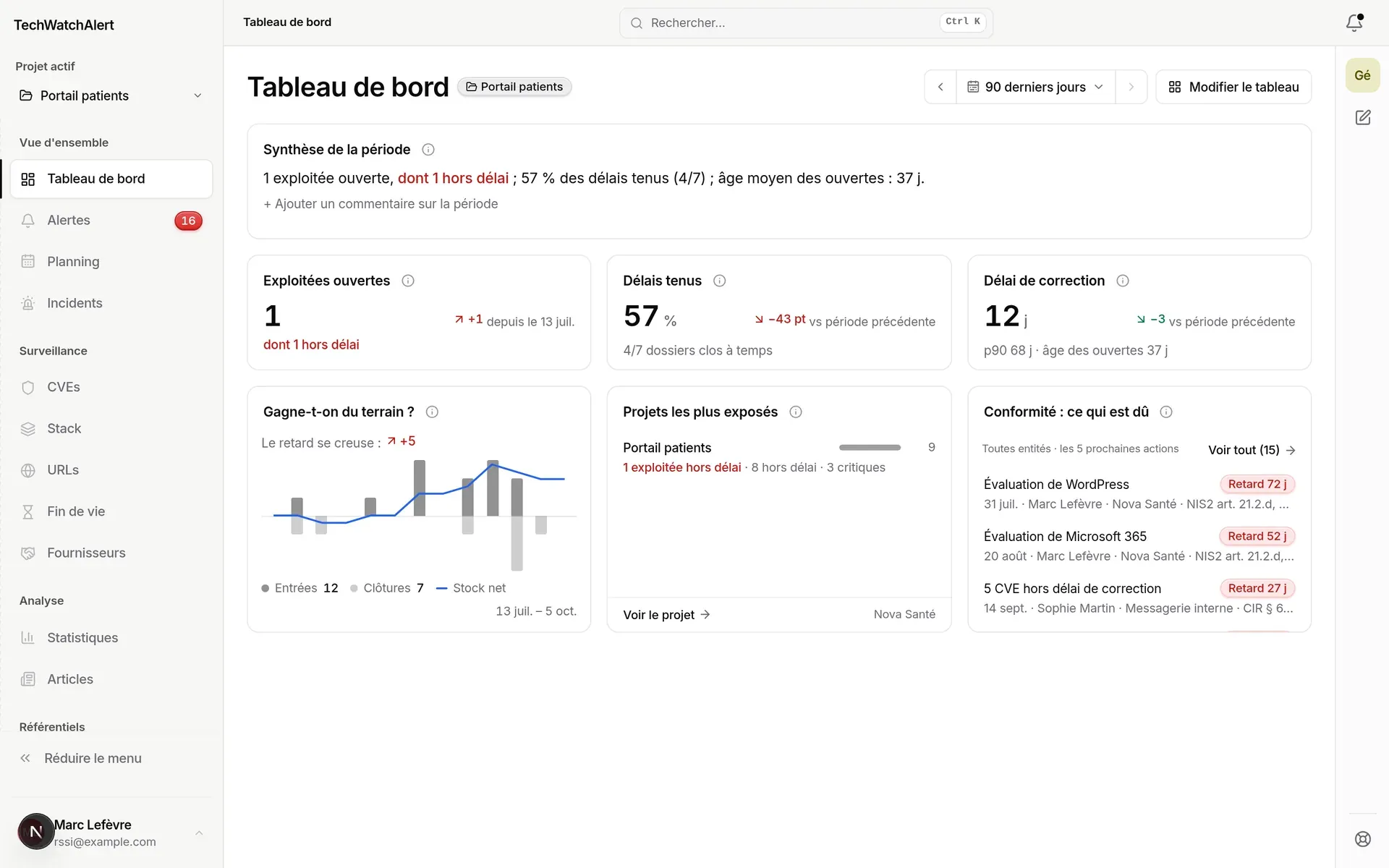
Task: Click the edit note icon in right rail
Action: (1362, 117)
